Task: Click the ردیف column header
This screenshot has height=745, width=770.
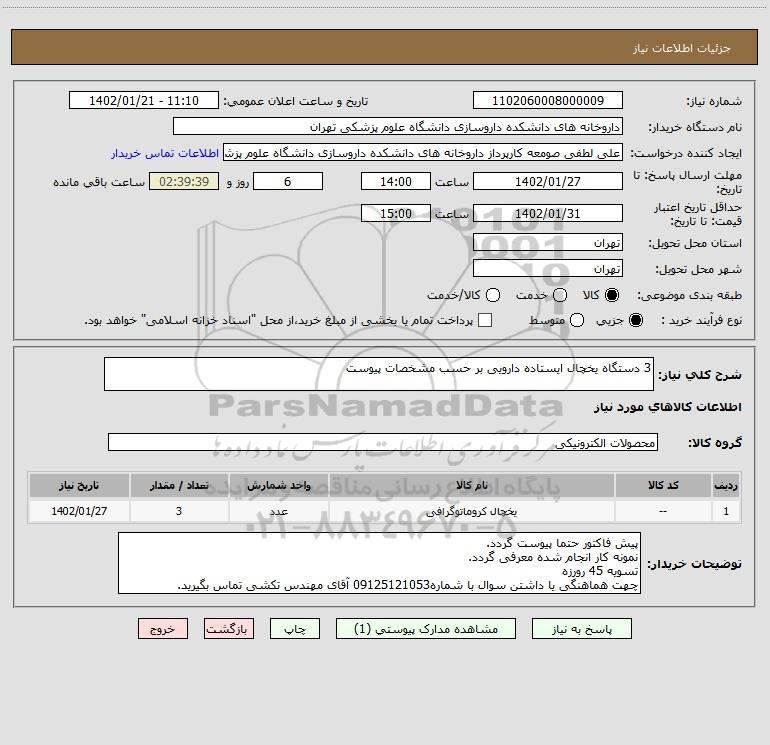Action: click(x=726, y=485)
